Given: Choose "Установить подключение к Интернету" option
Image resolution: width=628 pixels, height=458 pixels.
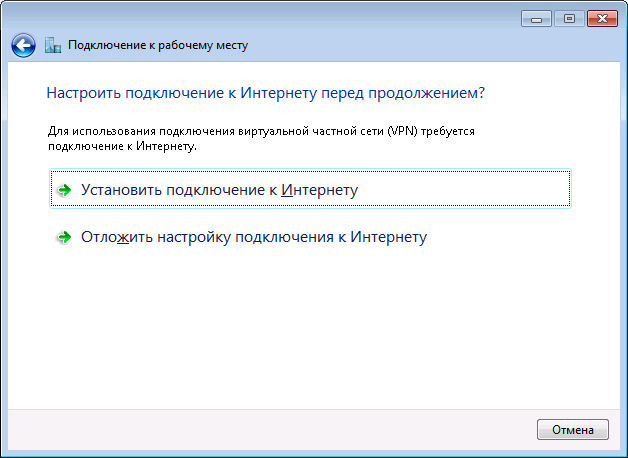Looking at the screenshot, I should [310, 189].
